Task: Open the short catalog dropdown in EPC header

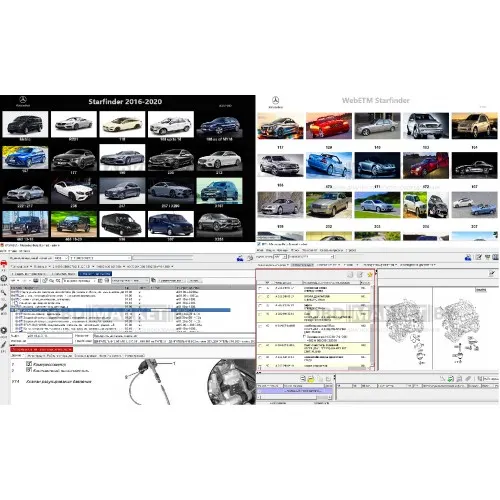Action: click(x=280, y=257)
